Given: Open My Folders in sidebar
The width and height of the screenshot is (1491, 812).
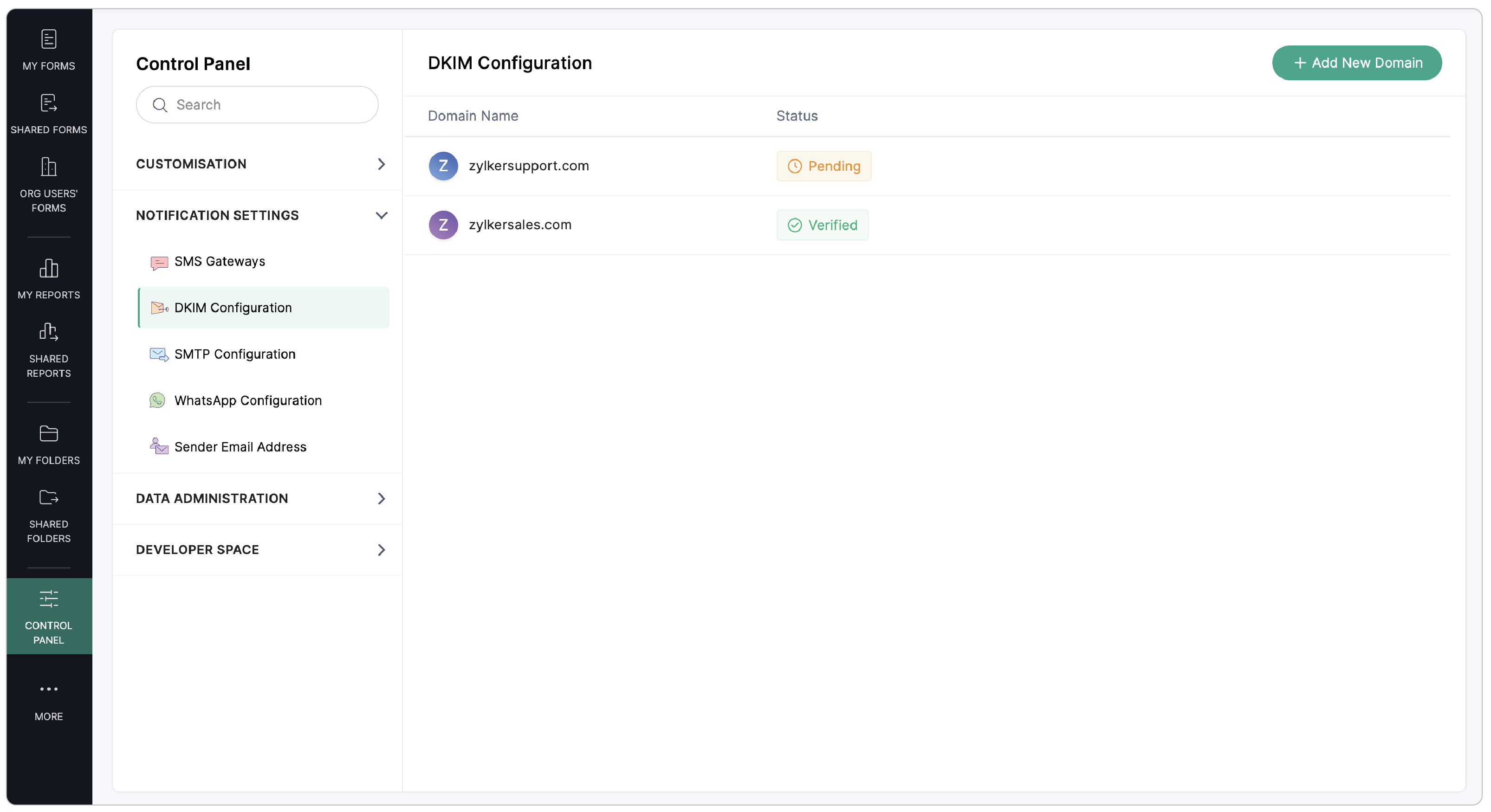Looking at the screenshot, I should click(49, 445).
